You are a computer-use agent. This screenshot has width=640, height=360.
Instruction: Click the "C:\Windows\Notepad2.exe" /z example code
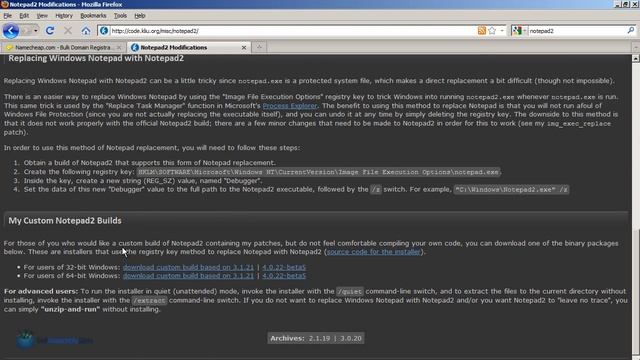click(511, 190)
